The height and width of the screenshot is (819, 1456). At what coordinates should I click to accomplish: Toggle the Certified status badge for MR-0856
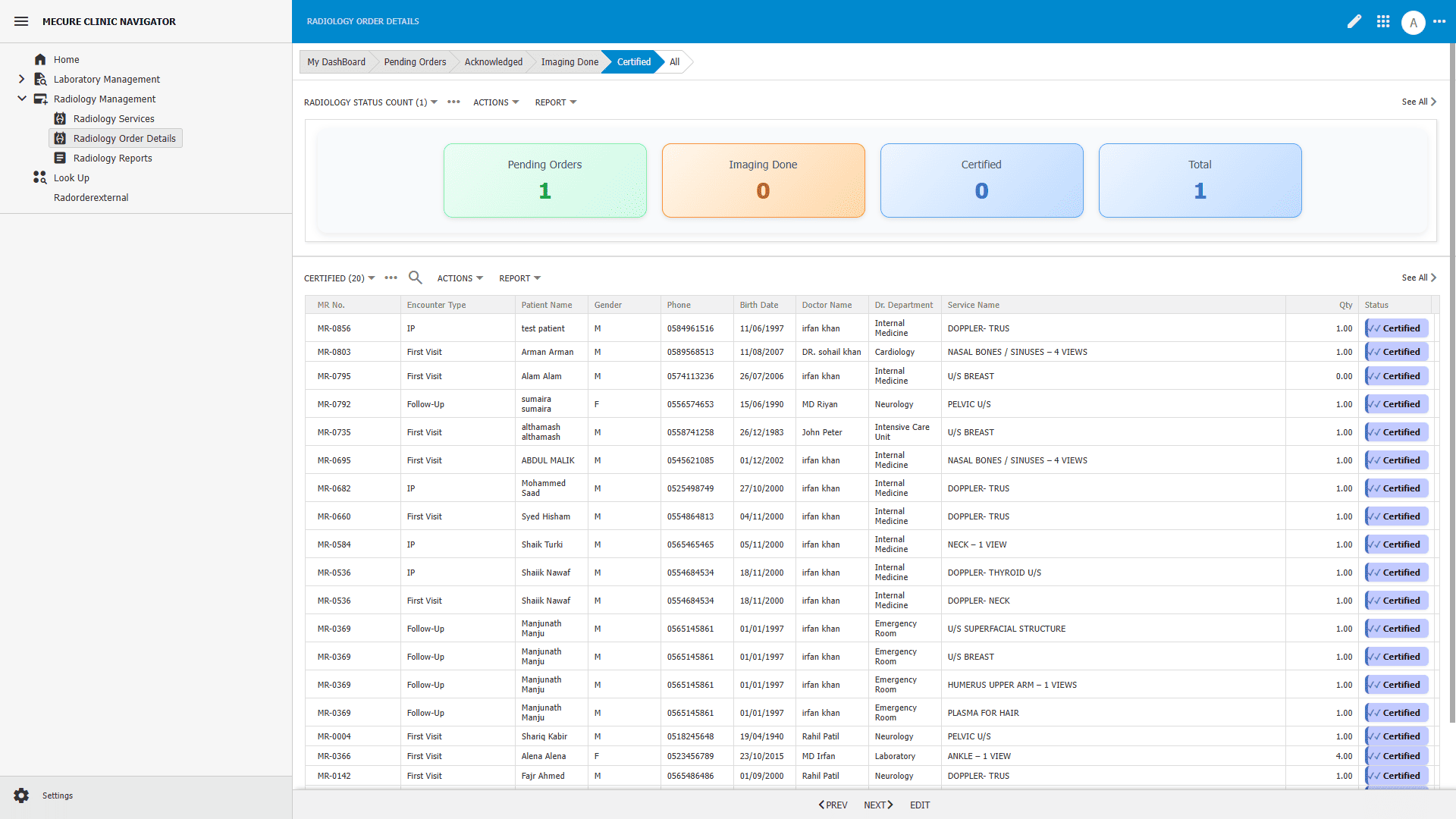[1396, 328]
